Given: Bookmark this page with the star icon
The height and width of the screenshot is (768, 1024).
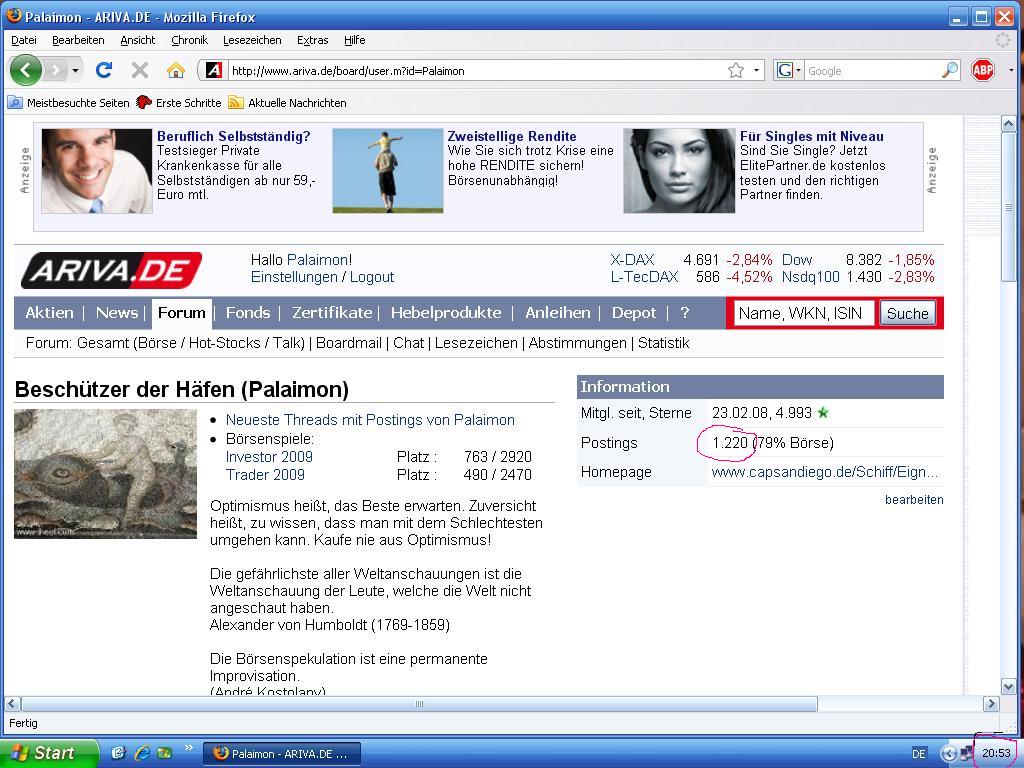Looking at the screenshot, I should coord(736,70).
